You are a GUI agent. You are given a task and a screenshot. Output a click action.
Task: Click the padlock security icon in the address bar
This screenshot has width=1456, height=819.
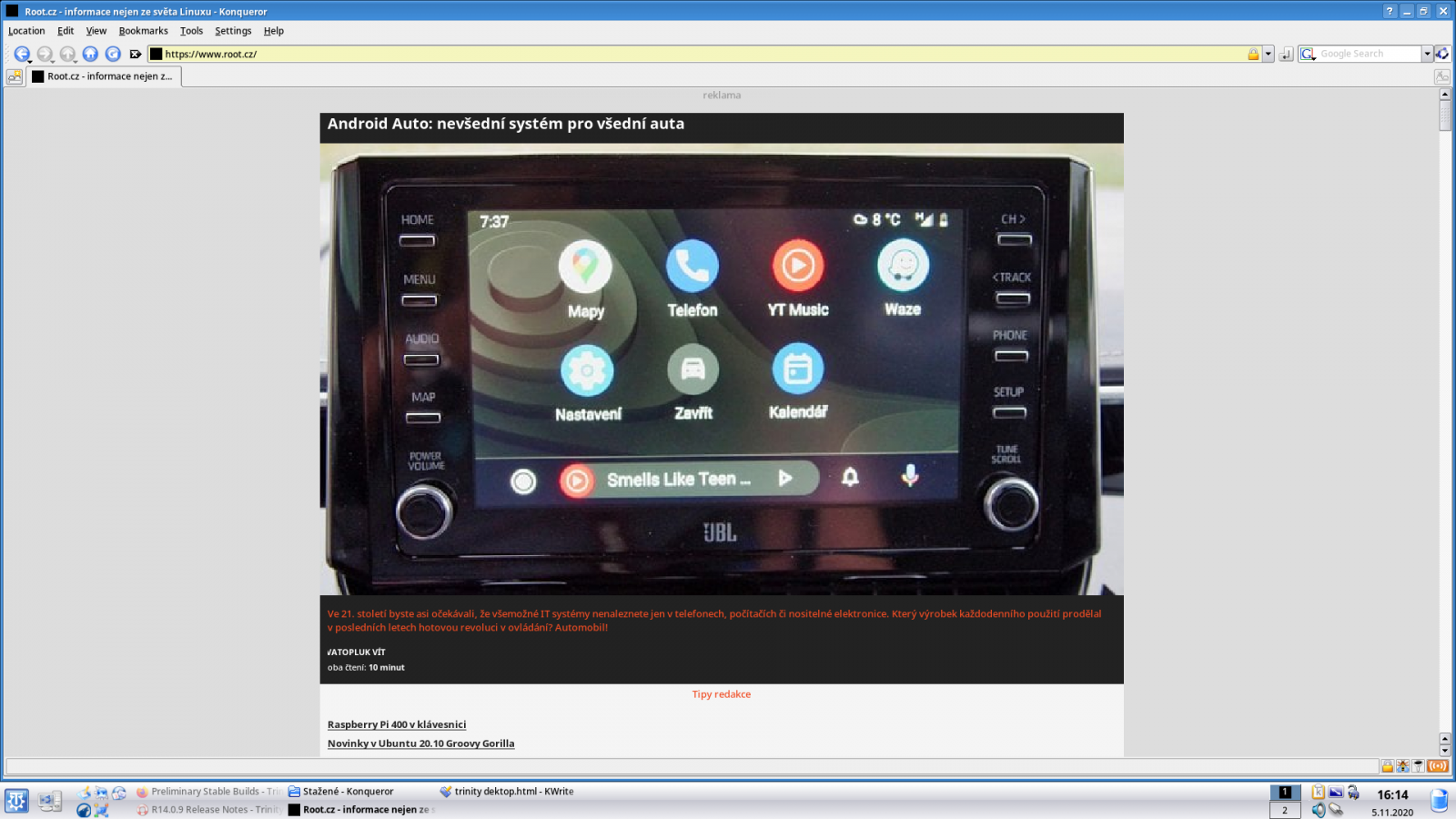click(1253, 54)
